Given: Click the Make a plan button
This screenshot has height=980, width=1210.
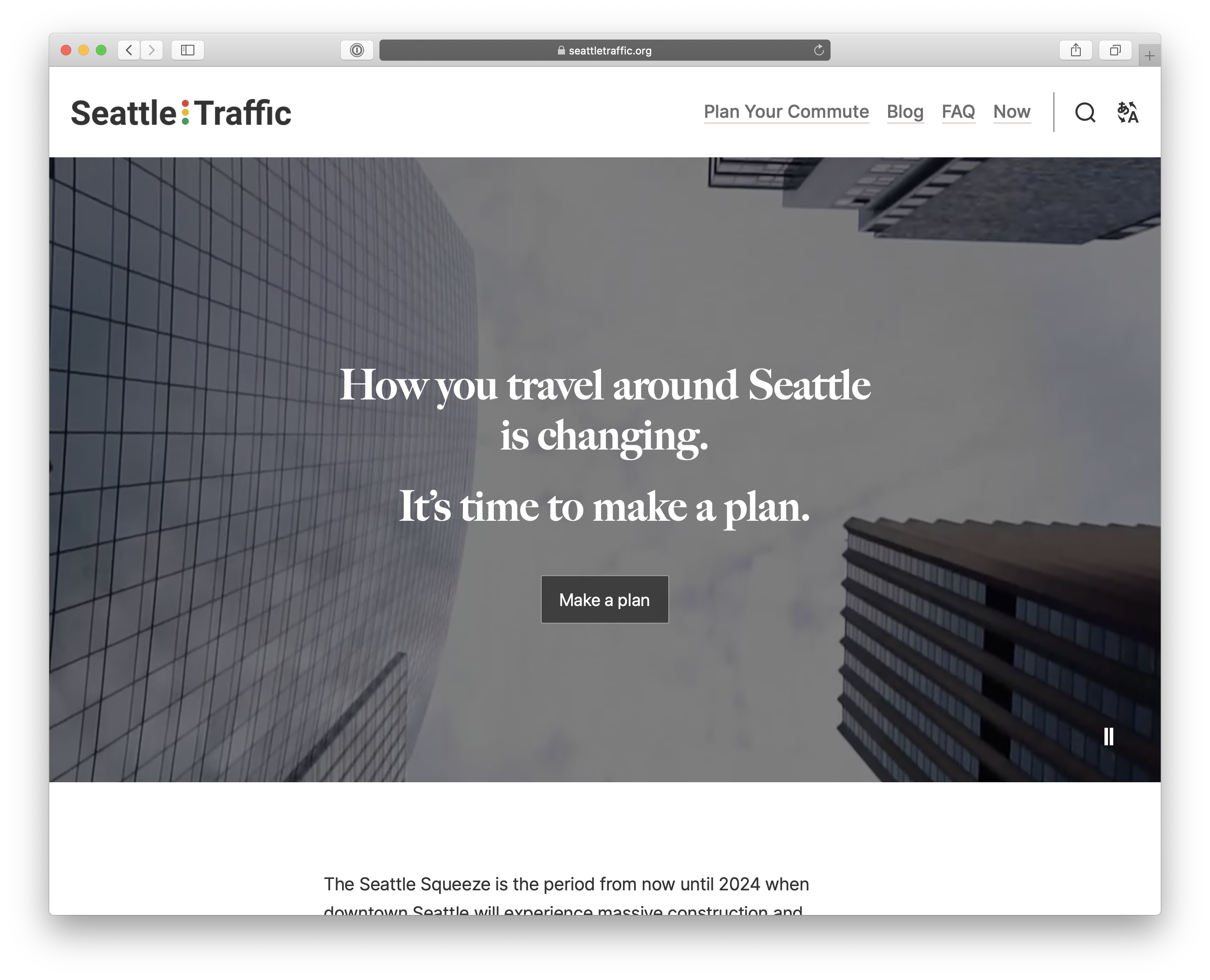Looking at the screenshot, I should coord(604,599).
